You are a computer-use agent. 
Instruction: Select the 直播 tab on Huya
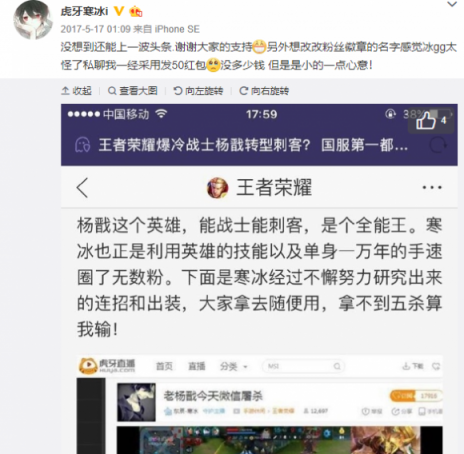197,366
